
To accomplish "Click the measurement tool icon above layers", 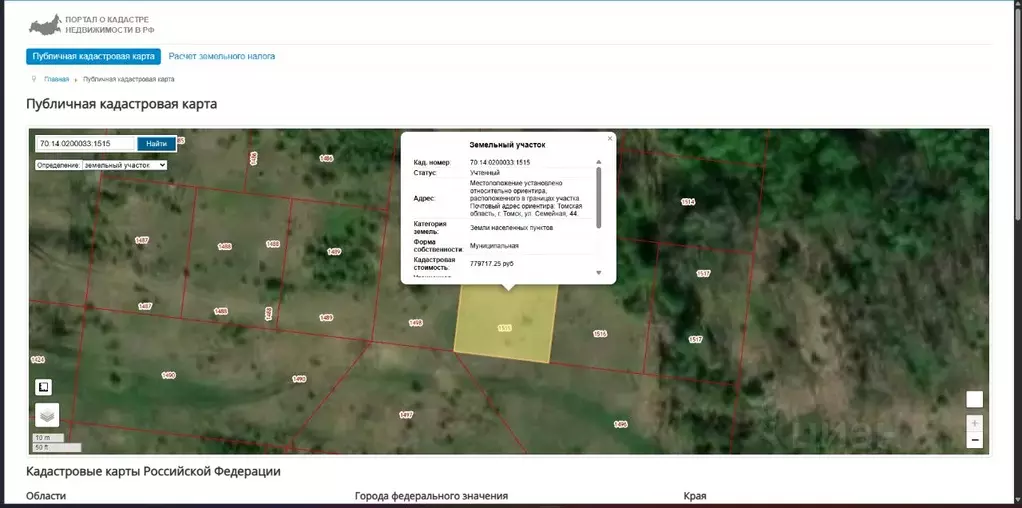I will (44, 387).
